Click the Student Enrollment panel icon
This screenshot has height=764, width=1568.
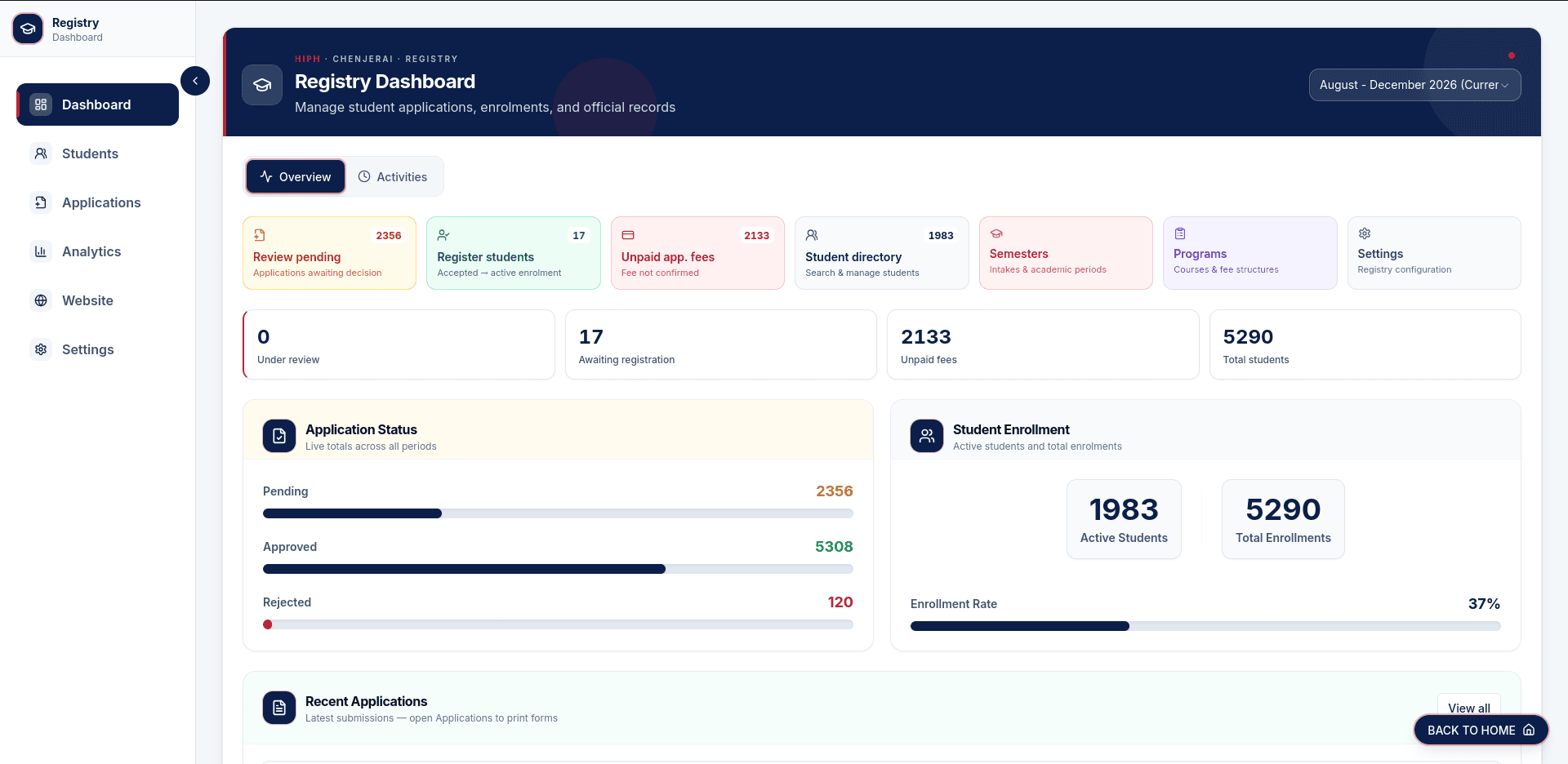[927, 436]
